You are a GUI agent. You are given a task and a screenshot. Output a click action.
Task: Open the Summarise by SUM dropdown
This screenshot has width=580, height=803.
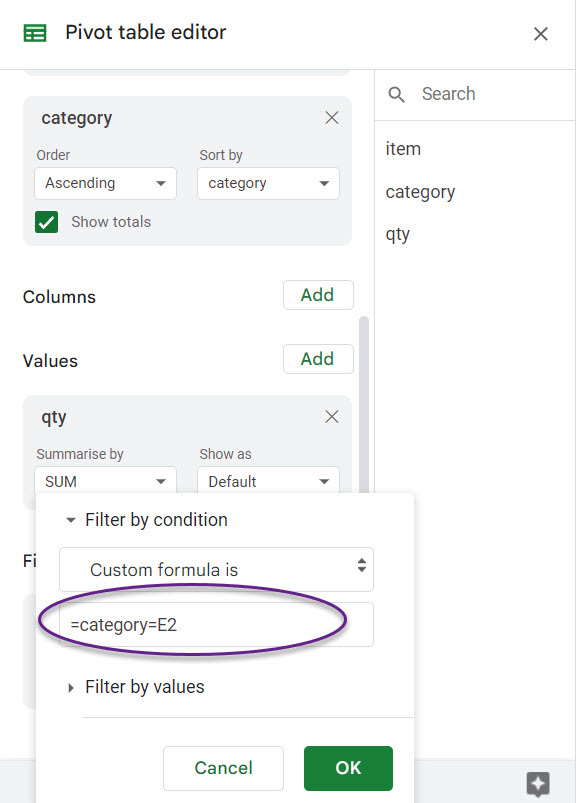105,481
